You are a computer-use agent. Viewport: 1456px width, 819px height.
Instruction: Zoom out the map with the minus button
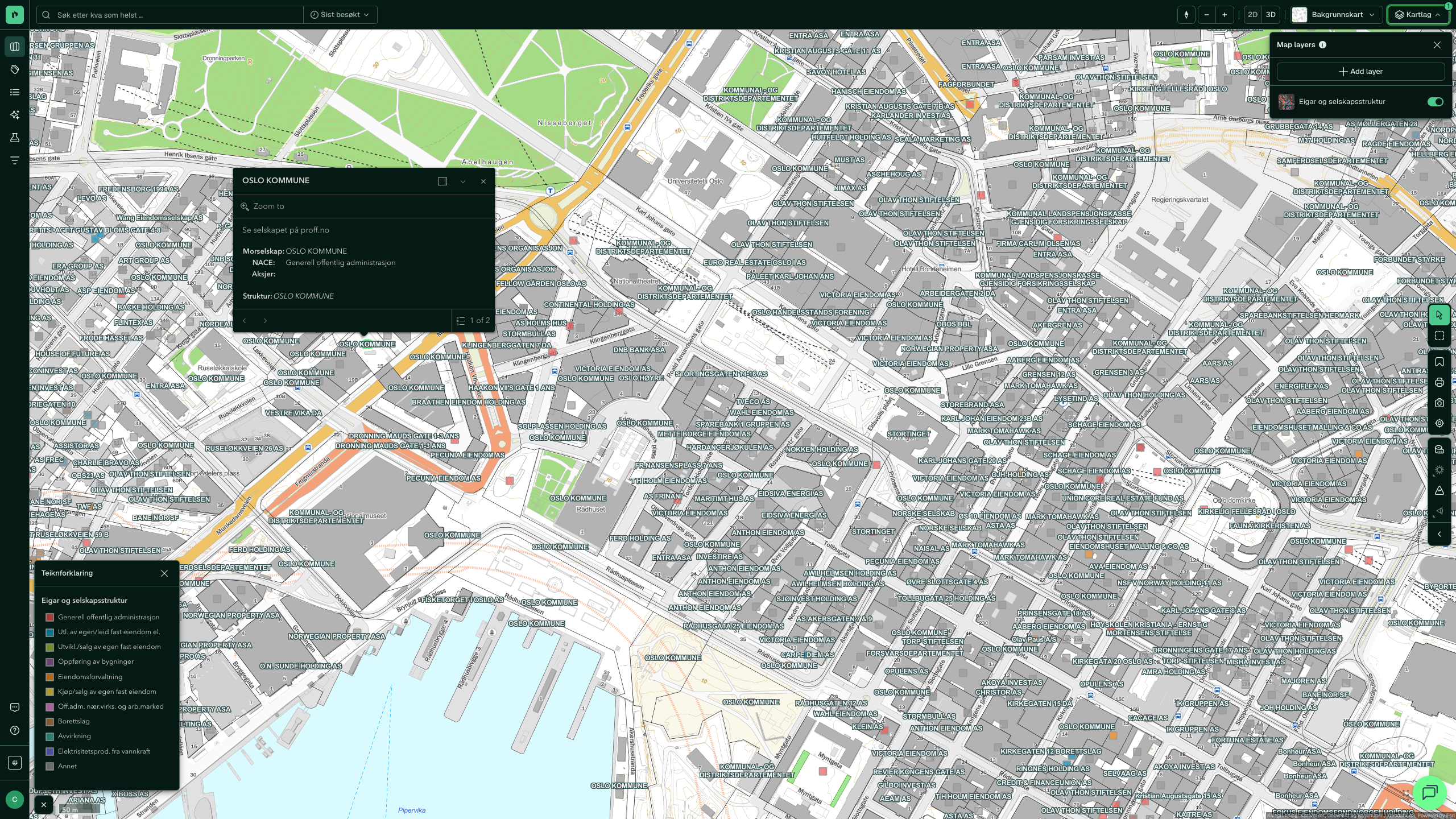click(x=1207, y=15)
